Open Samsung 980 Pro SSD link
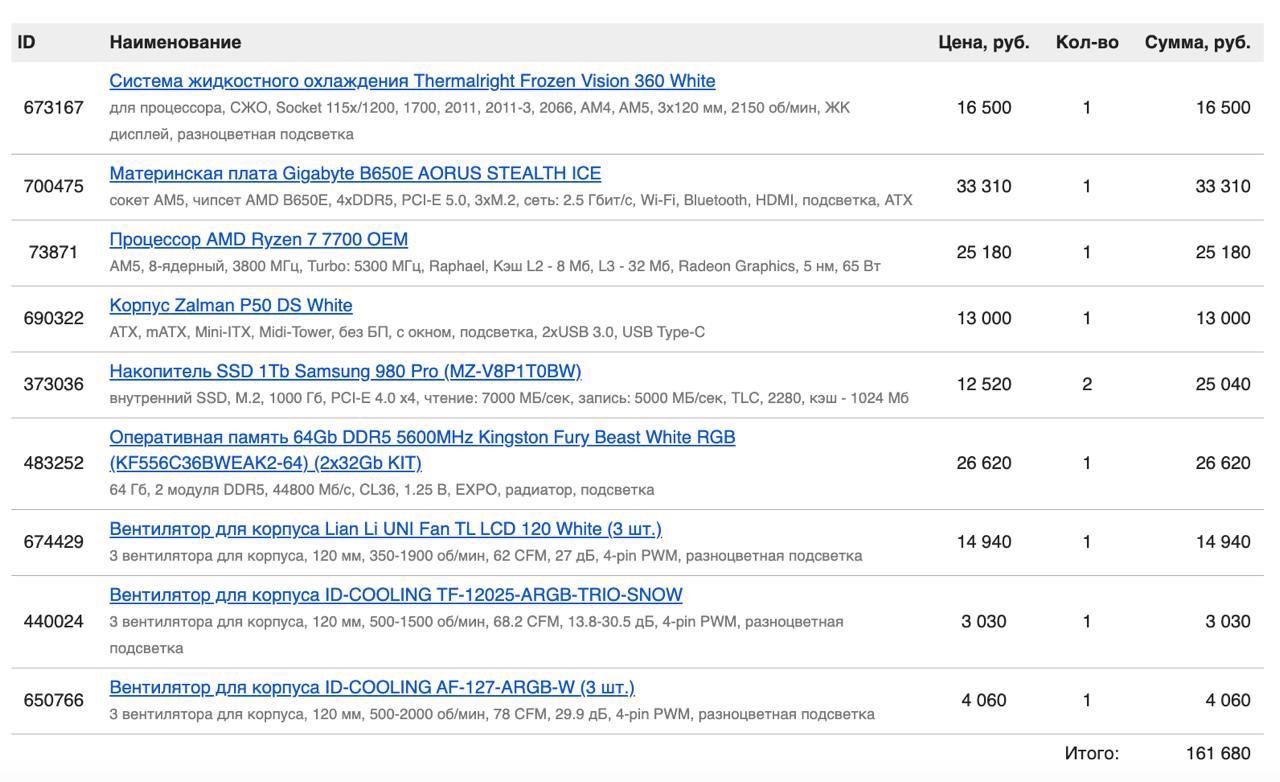Image resolution: width=1280 pixels, height=782 pixels. pyautogui.click(x=345, y=371)
